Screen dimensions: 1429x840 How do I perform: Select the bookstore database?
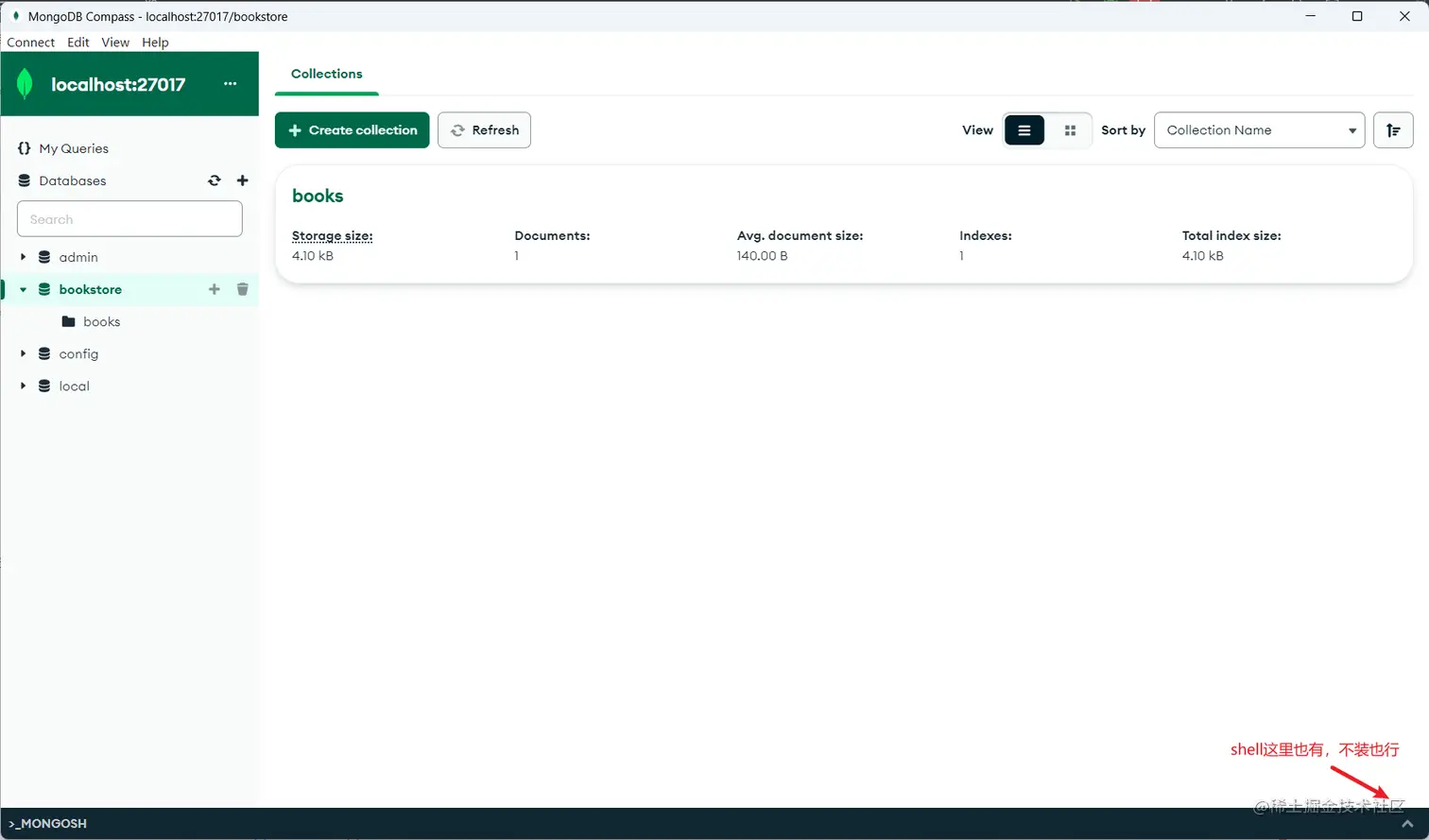[x=91, y=289]
